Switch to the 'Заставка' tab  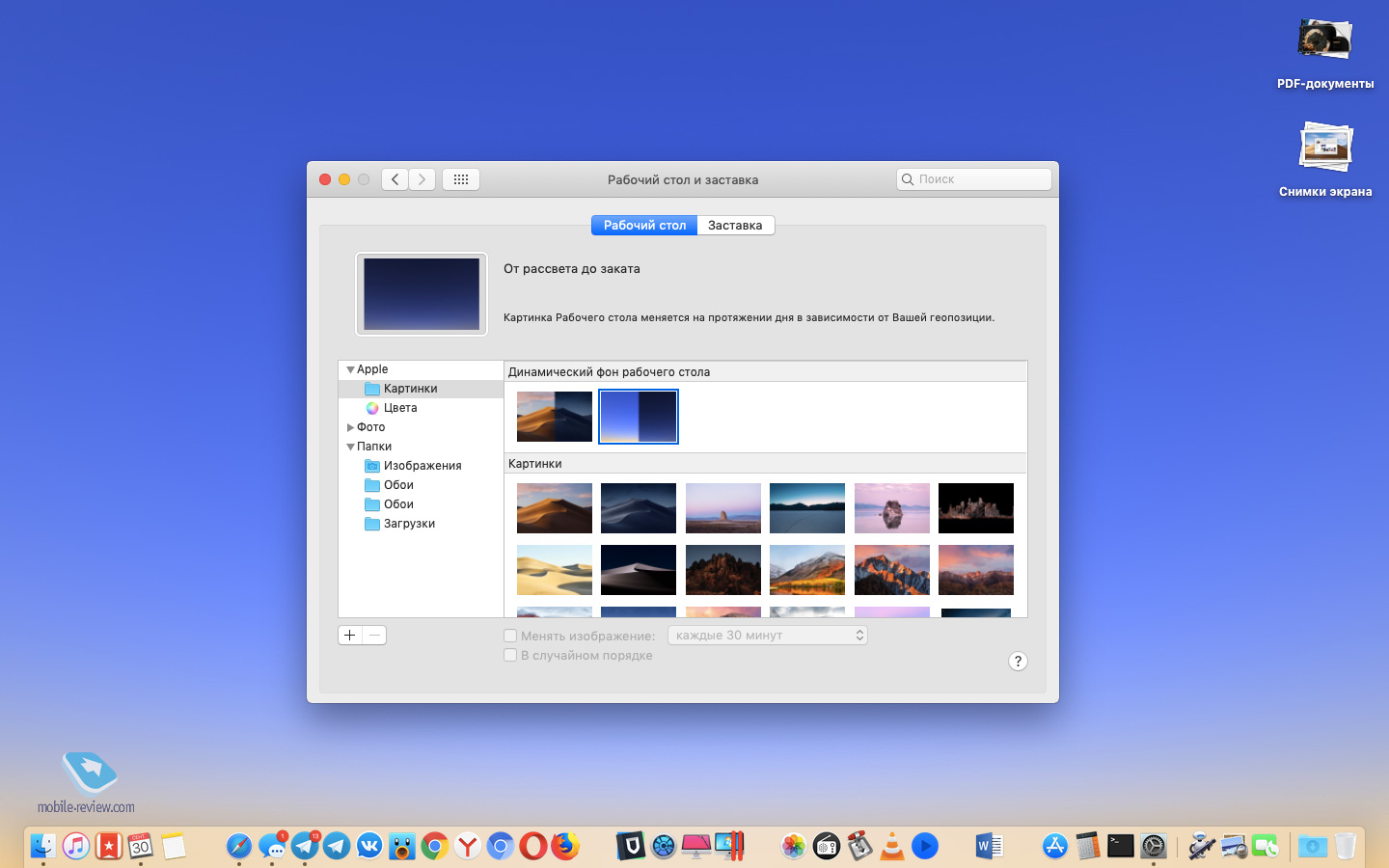[735, 225]
